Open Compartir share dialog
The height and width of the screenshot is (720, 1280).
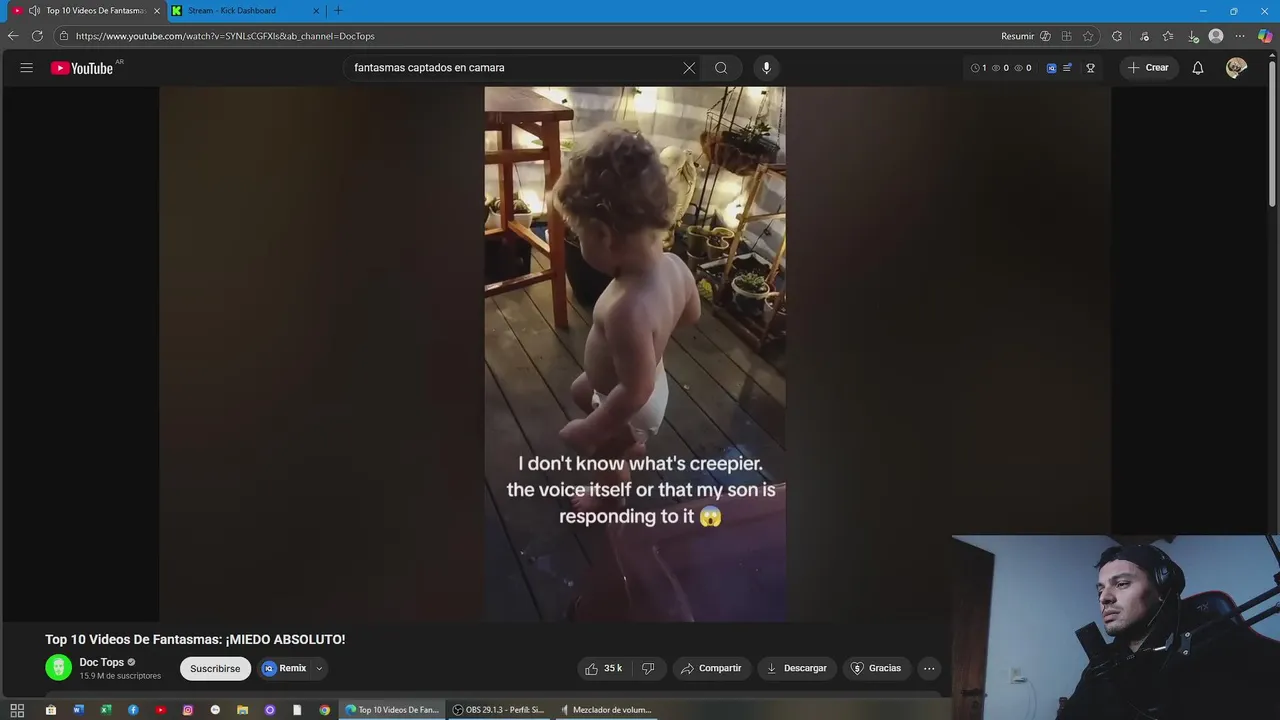pyautogui.click(x=711, y=668)
